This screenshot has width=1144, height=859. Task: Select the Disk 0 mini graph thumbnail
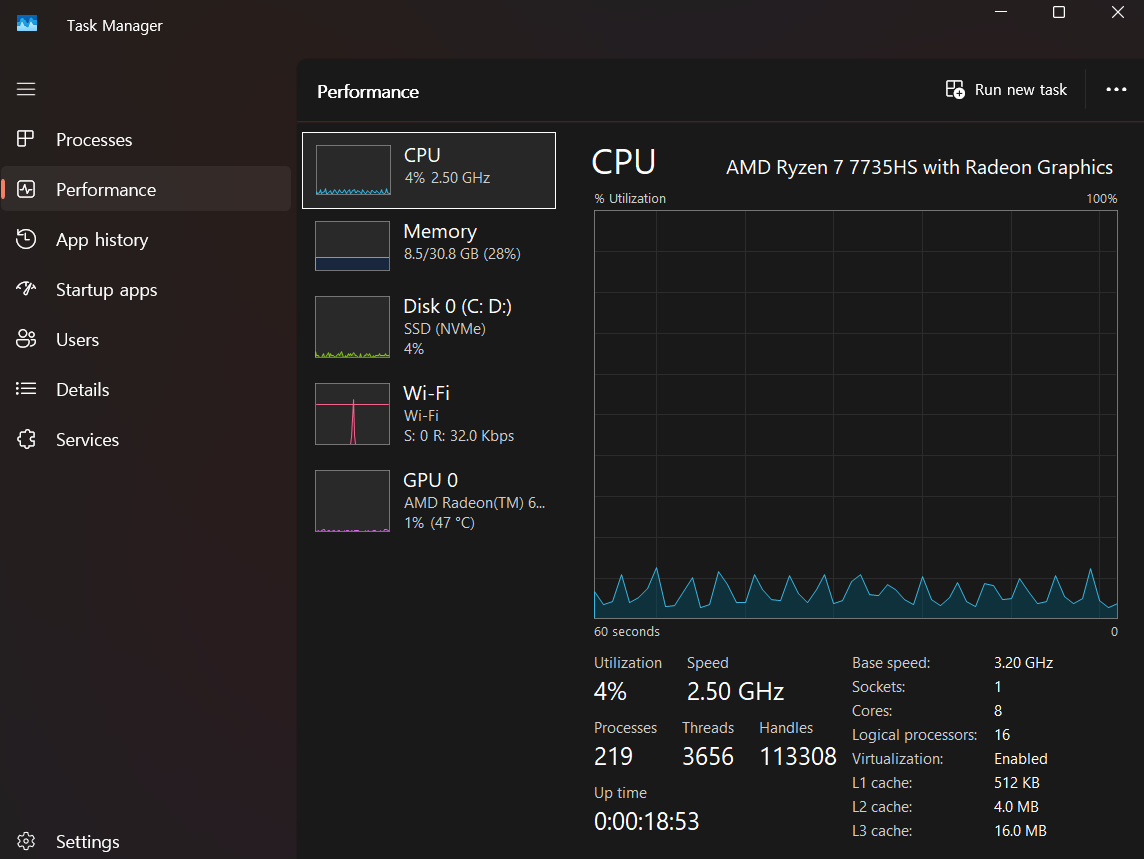click(x=352, y=326)
